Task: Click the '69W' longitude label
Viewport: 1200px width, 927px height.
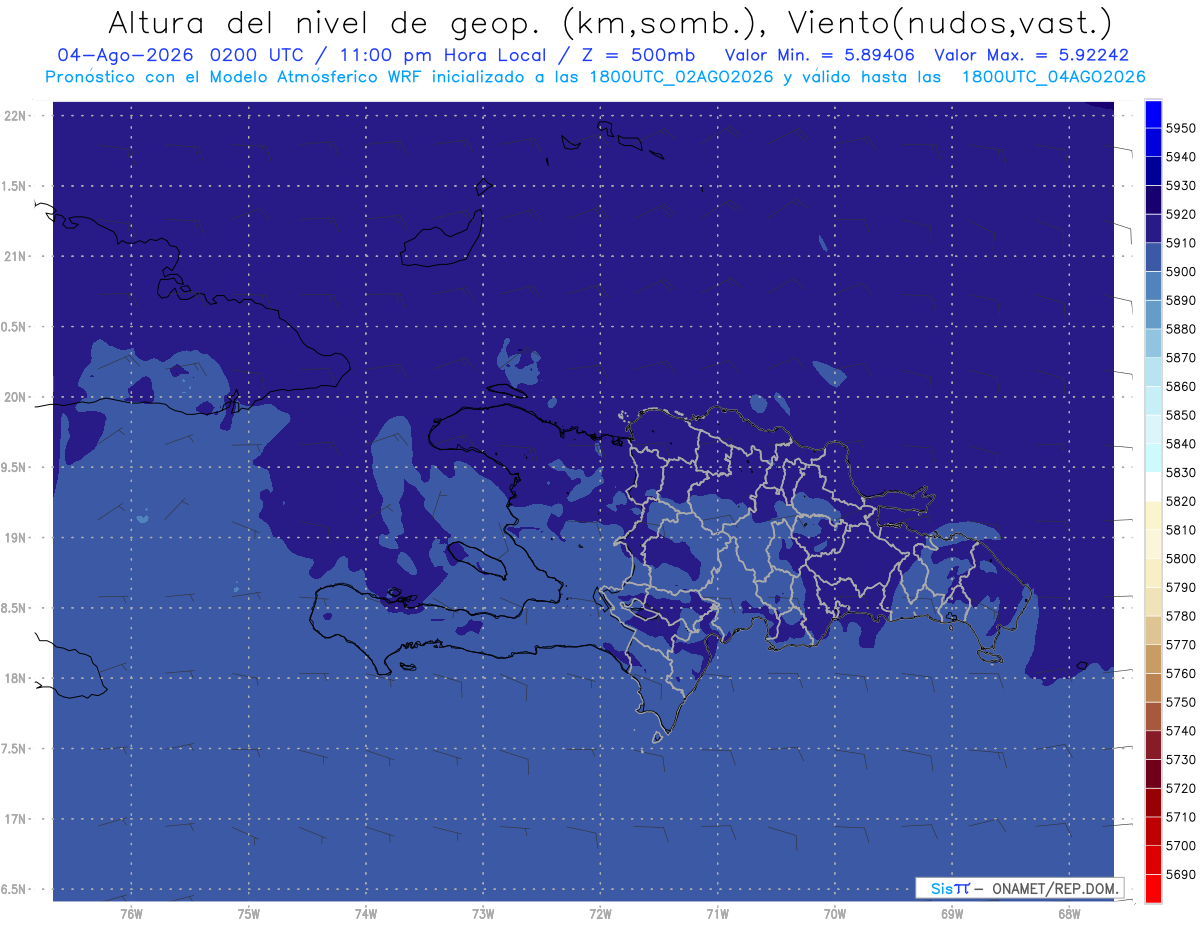Action: tap(952, 914)
